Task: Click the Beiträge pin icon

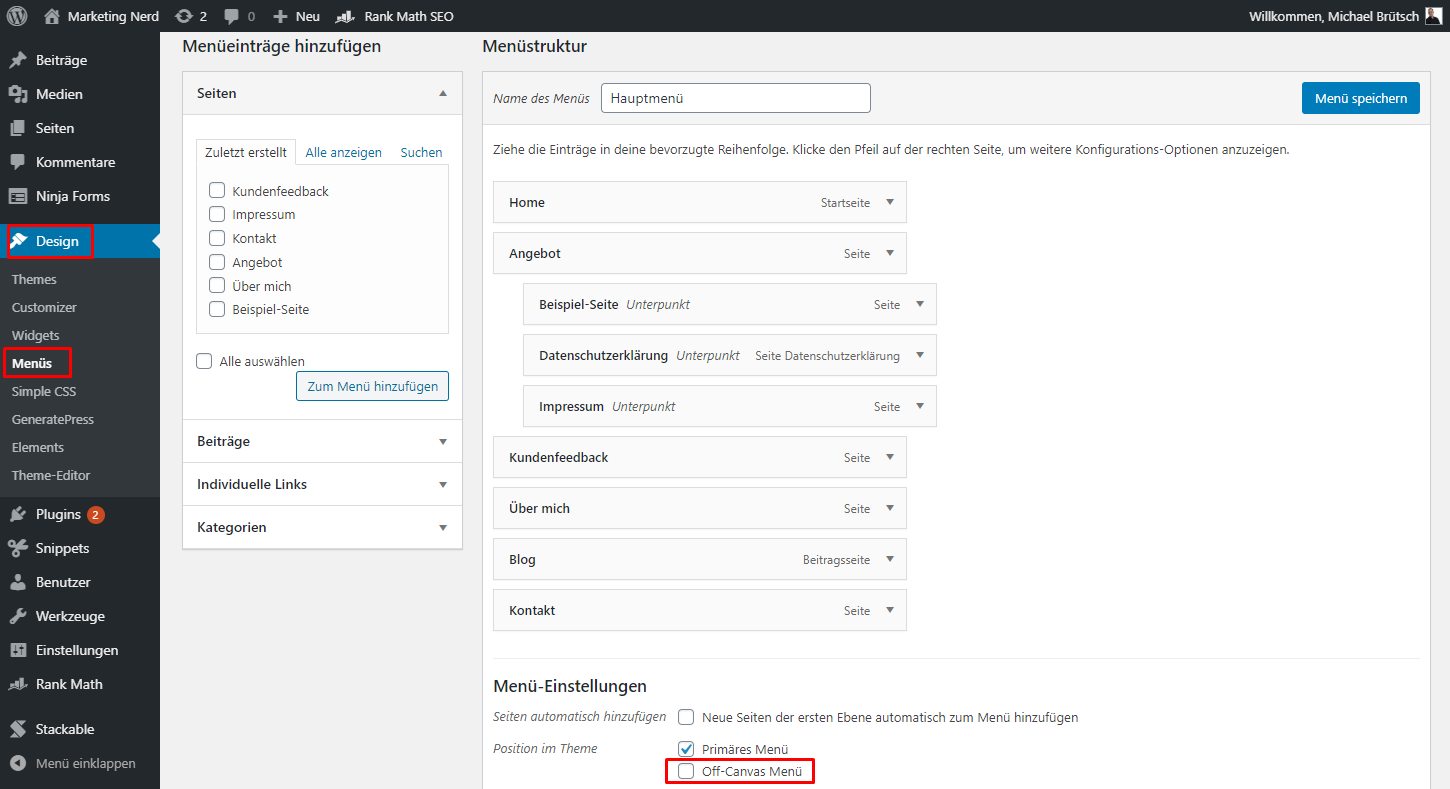Action: (x=18, y=60)
